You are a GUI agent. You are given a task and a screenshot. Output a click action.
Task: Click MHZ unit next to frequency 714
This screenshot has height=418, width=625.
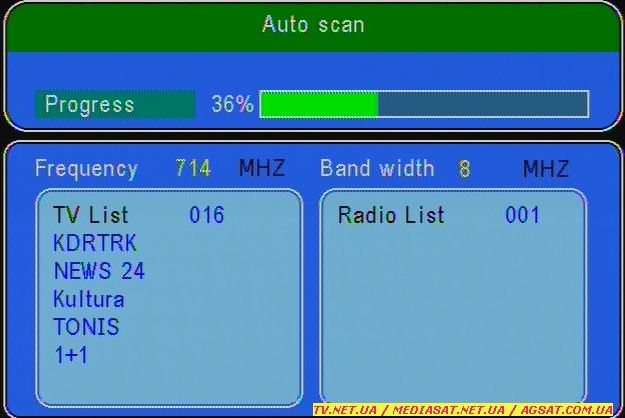(262, 168)
